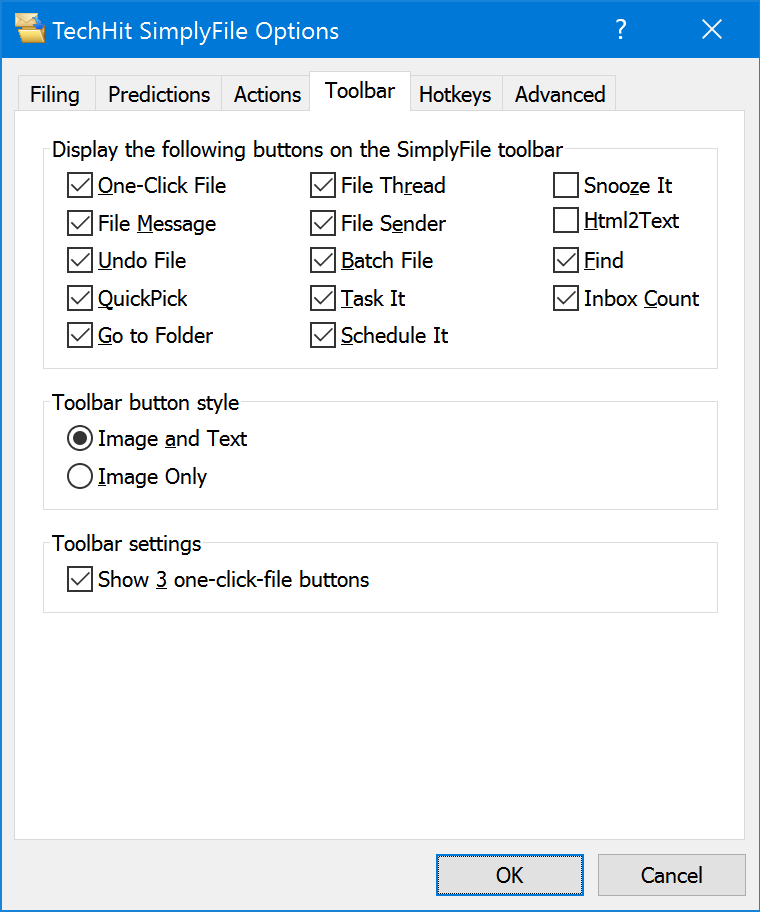The height and width of the screenshot is (912, 760).
Task: Close the Options dialog with X
Action: coord(712,29)
